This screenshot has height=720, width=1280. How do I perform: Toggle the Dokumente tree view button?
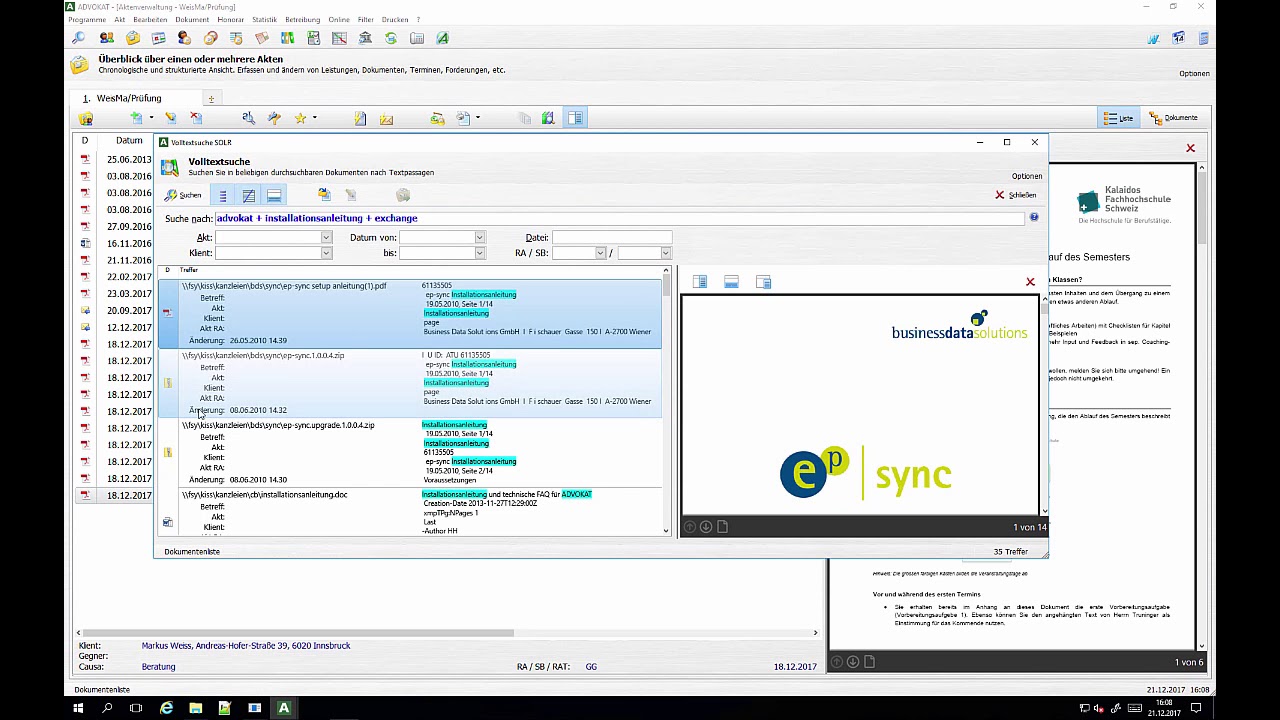tap(1174, 118)
